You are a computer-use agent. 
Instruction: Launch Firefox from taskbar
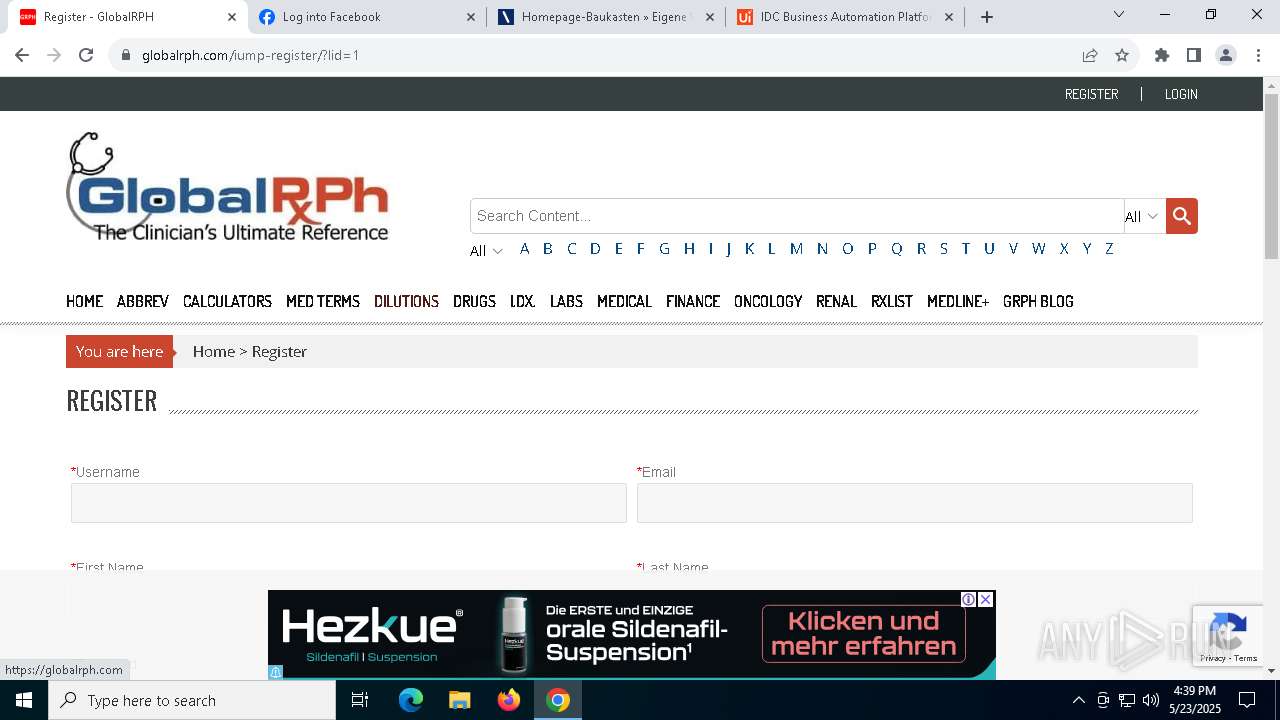[509, 700]
